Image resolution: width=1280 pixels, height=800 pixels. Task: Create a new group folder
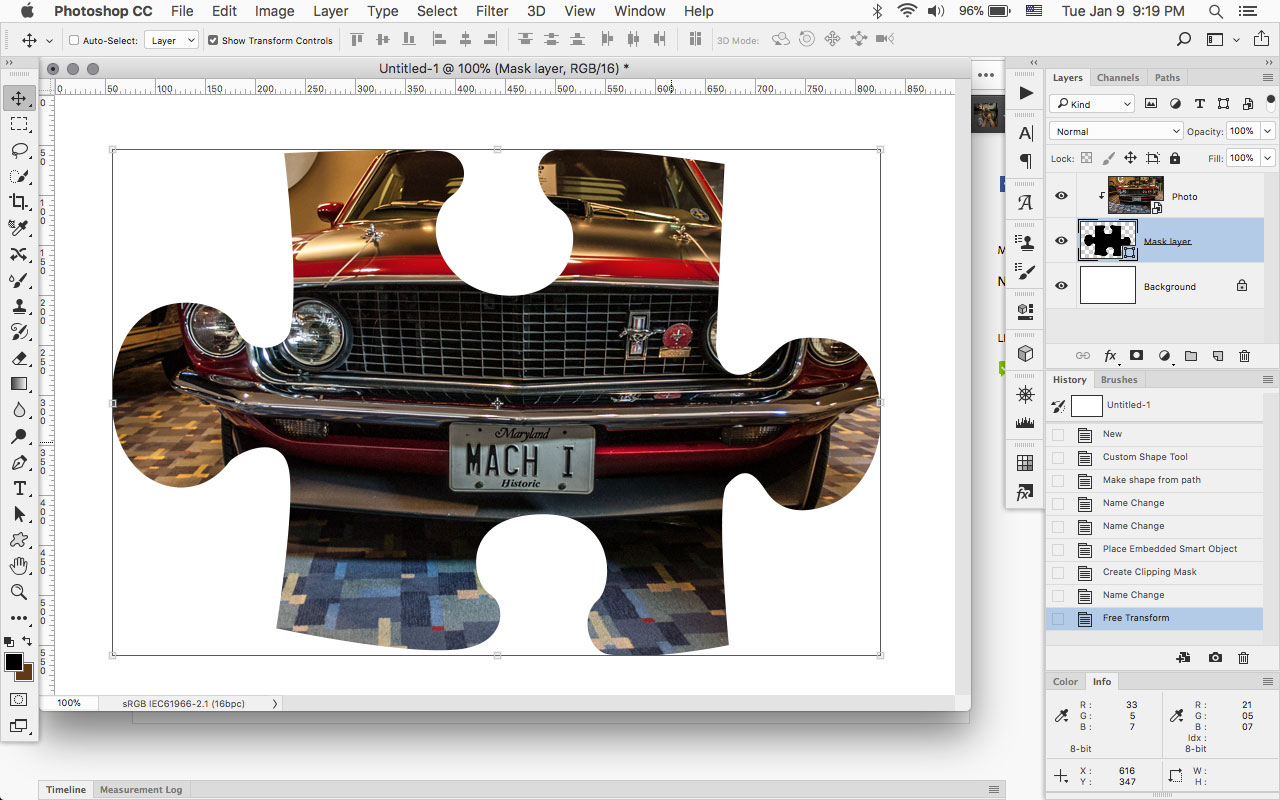1191,356
